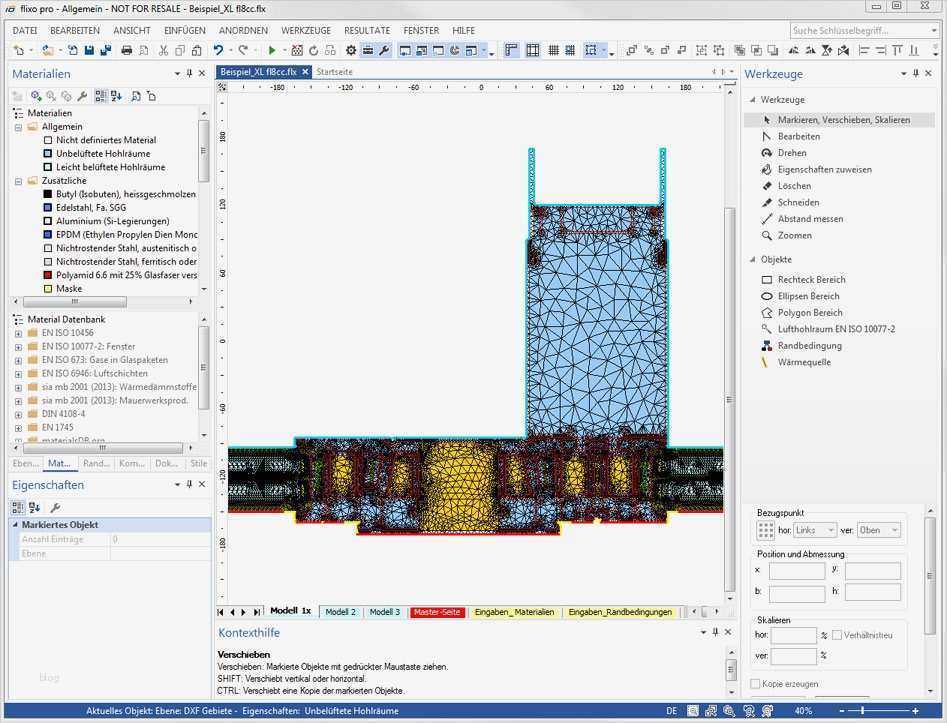
Task: Select the Randbedingung object tool
Action: (x=809, y=346)
